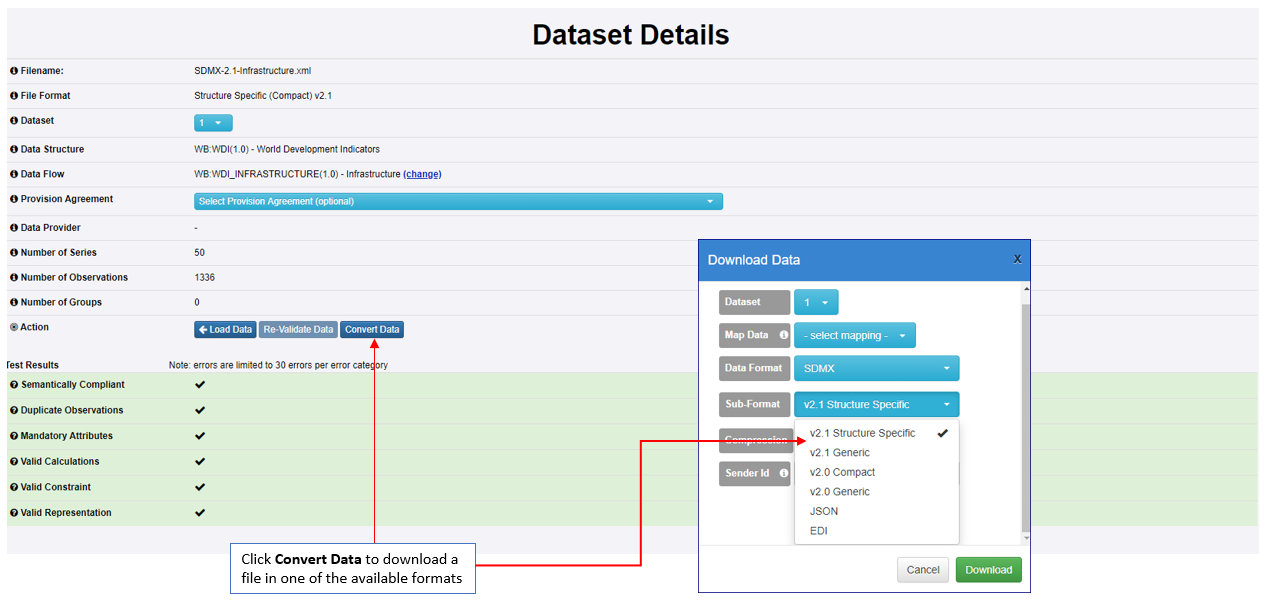Screen dimensions: 1269x609
Task: Click the Download Data dialog scrollbar
Action: point(1022,420)
